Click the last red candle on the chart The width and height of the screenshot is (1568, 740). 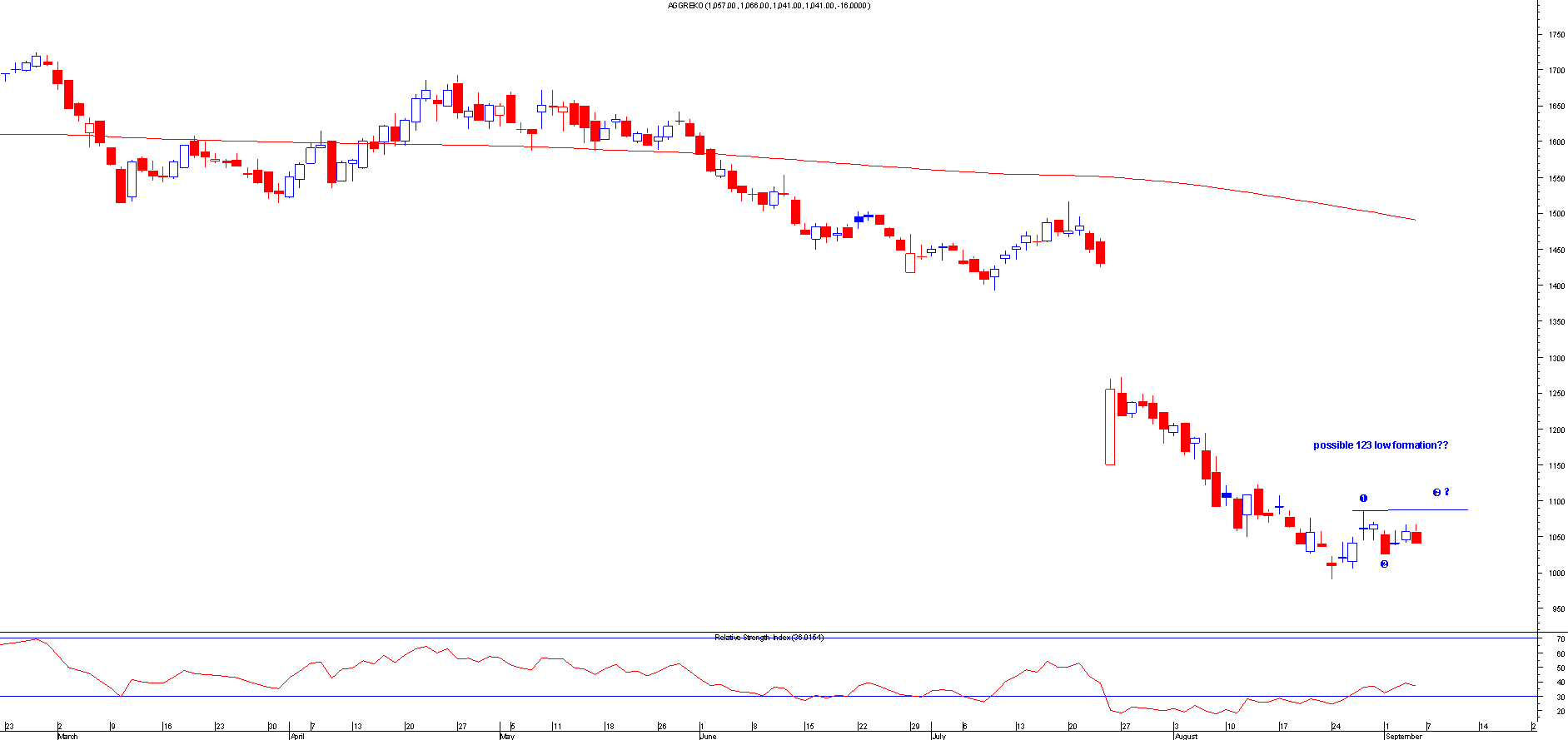click(x=1416, y=538)
